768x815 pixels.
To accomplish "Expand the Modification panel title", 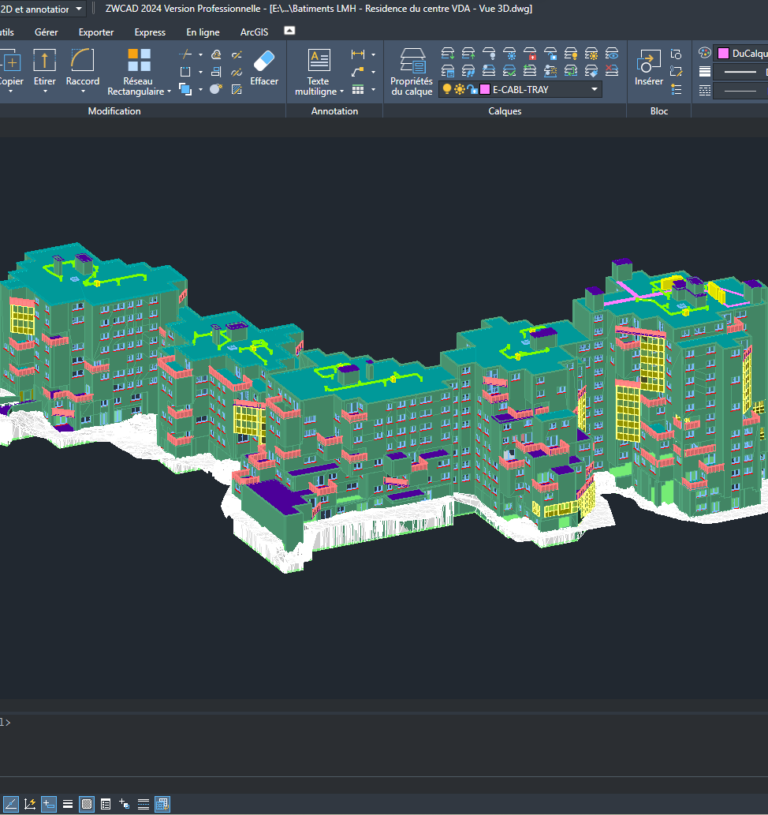I will tap(114, 111).
